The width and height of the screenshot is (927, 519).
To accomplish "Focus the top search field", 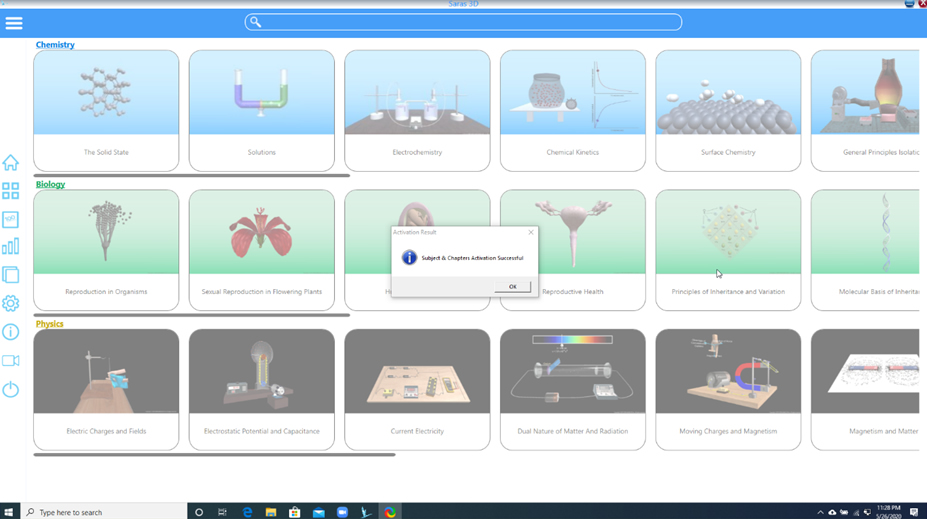I will click(x=463, y=22).
